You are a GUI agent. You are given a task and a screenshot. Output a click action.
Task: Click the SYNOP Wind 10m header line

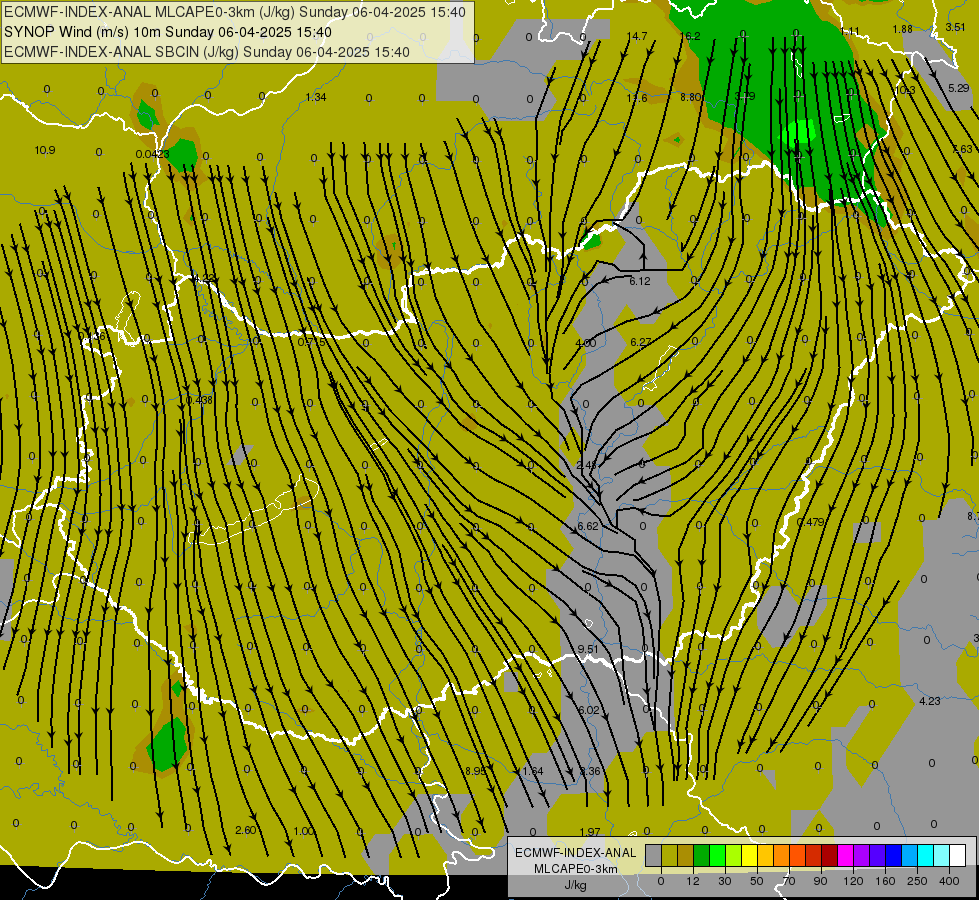(167, 32)
